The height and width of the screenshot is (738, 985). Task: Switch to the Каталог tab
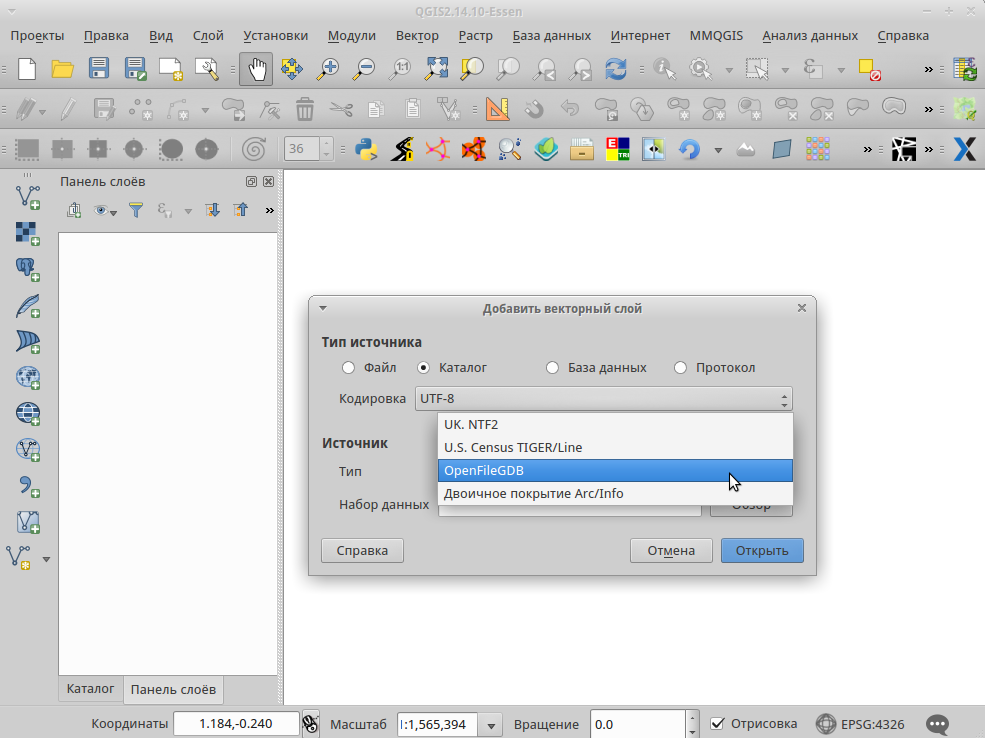(x=90, y=689)
